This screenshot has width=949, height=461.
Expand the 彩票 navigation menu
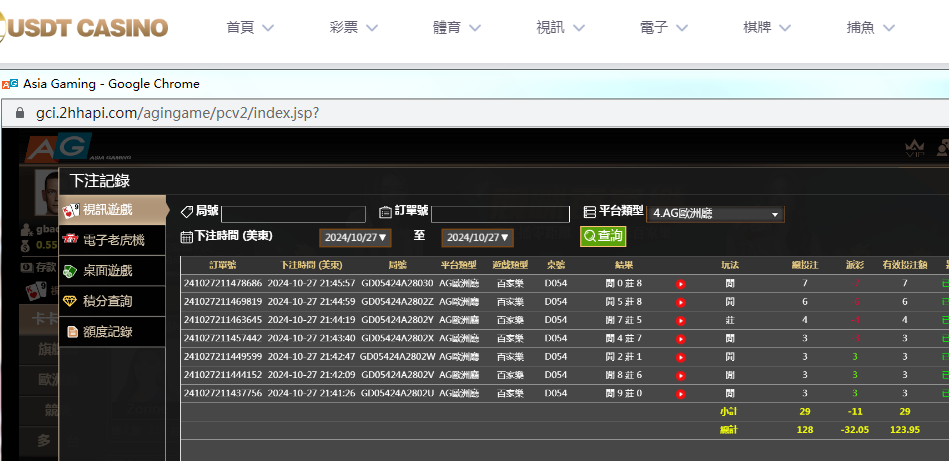coord(353,28)
